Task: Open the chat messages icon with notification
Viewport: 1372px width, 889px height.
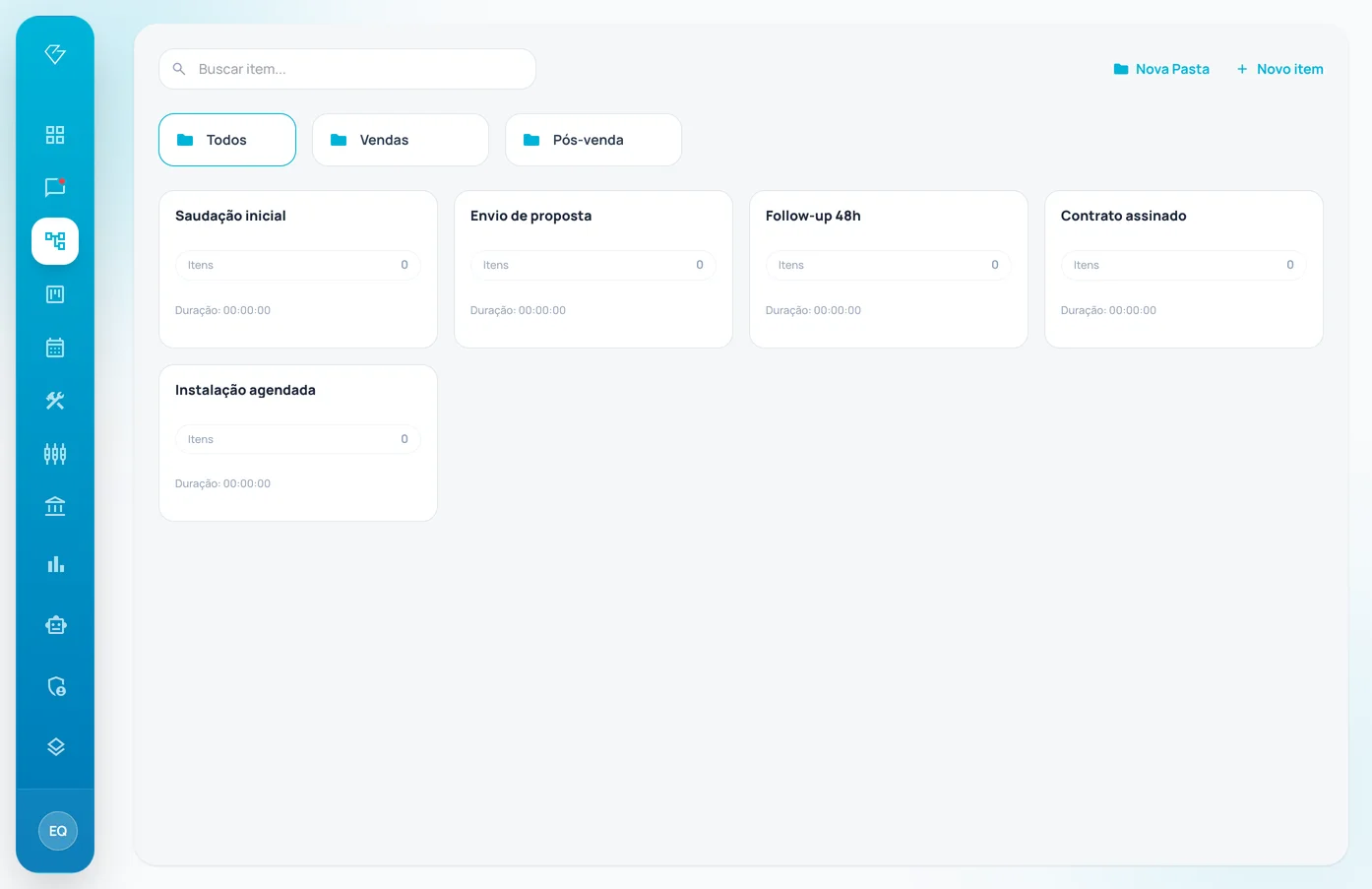Action: 55,187
